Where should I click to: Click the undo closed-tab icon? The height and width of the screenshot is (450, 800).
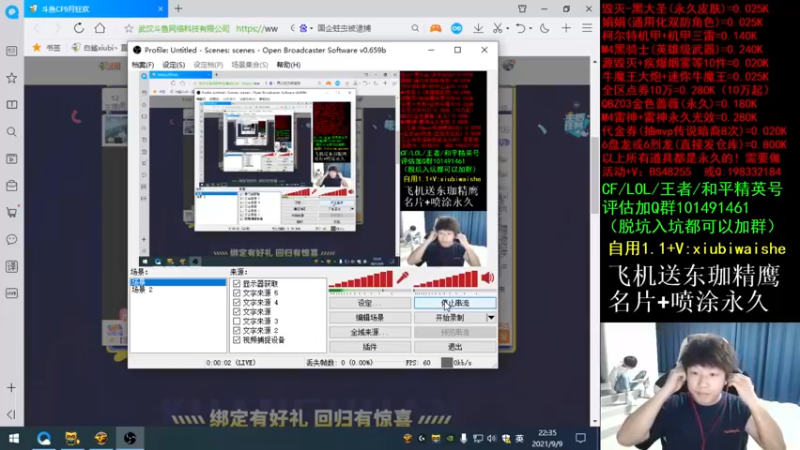[520, 29]
